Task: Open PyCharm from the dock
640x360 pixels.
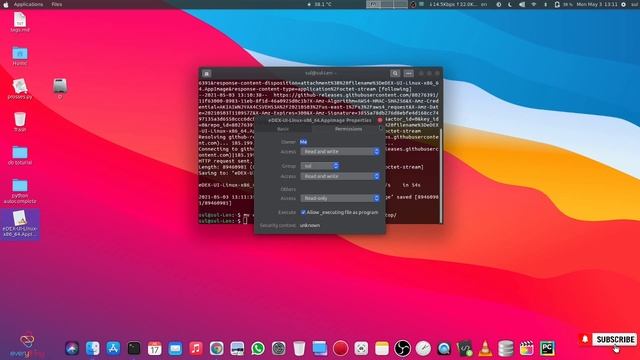Action: 547,348
